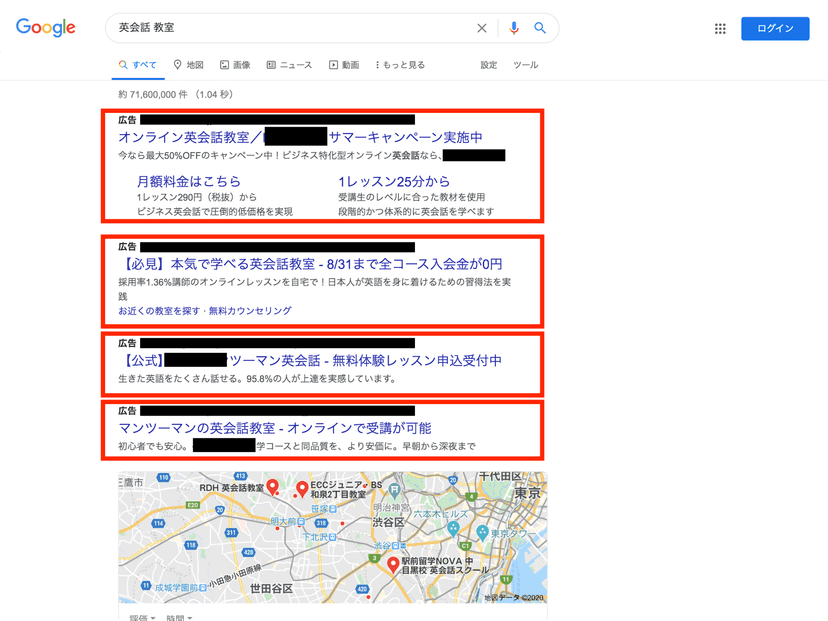Open the Google apps grid icon
Viewport: 828px width, 621px height.
tap(720, 29)
